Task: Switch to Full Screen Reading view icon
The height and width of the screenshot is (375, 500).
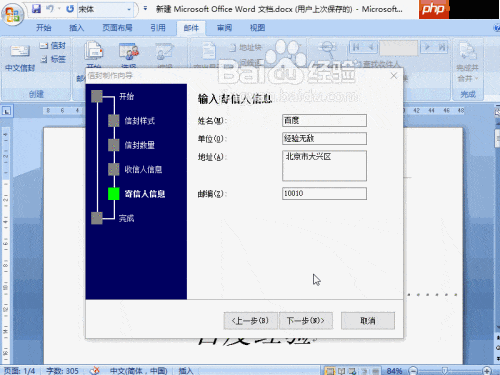Action: point(341,371)
